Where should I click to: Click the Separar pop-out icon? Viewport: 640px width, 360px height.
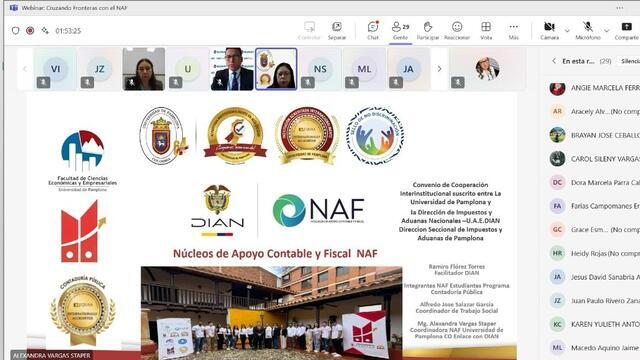tap(337, 31)
